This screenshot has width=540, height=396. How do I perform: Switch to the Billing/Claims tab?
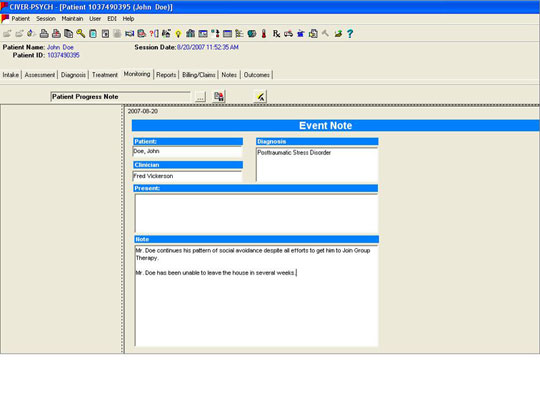click(x=199, y=75)
